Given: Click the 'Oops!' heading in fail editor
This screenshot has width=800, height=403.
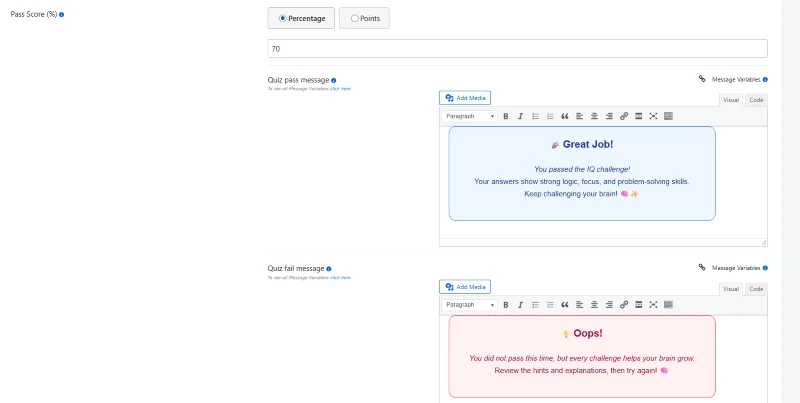Looking at the screenshot, I should (582, 333).
